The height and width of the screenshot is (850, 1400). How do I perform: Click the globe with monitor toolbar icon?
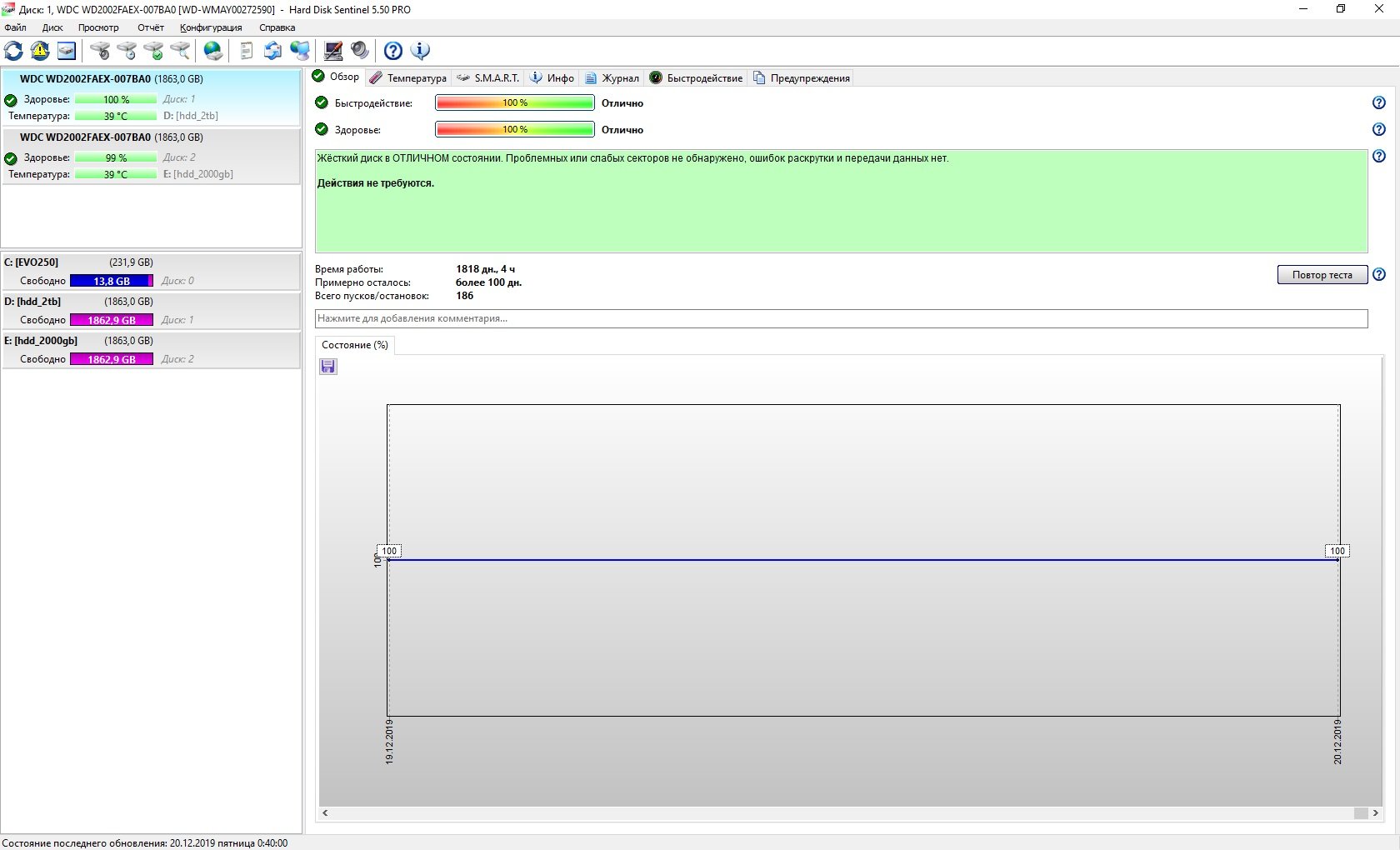tap(300, 51)
